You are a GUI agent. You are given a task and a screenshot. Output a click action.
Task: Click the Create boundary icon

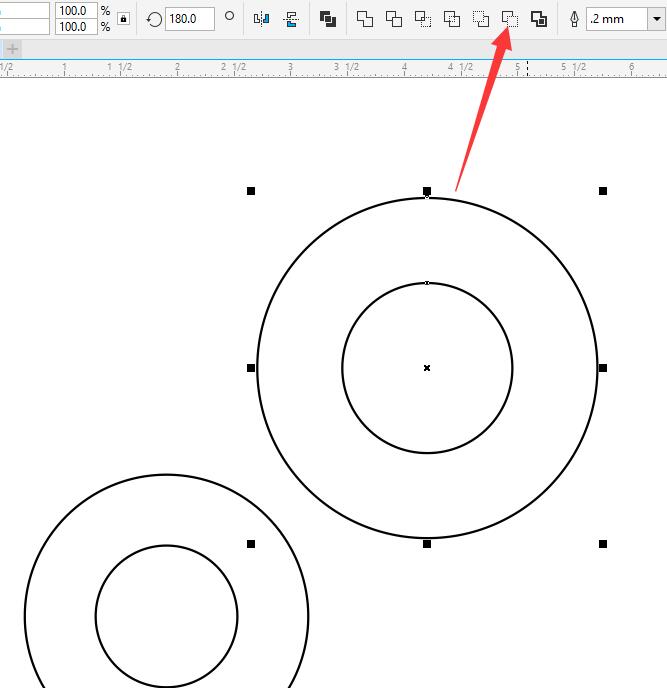pyautogui.click(x=539, y=18)
